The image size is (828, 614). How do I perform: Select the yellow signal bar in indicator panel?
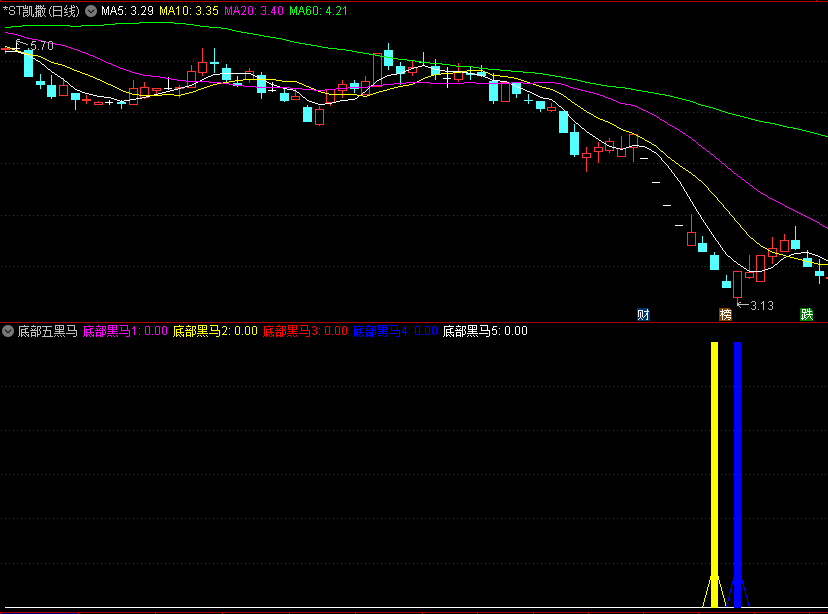(714, 474)
